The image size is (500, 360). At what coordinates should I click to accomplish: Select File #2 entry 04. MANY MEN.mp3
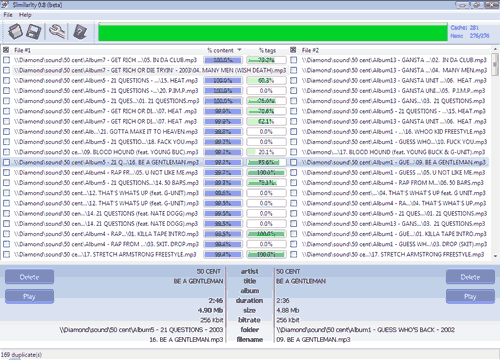pos(394,70)
